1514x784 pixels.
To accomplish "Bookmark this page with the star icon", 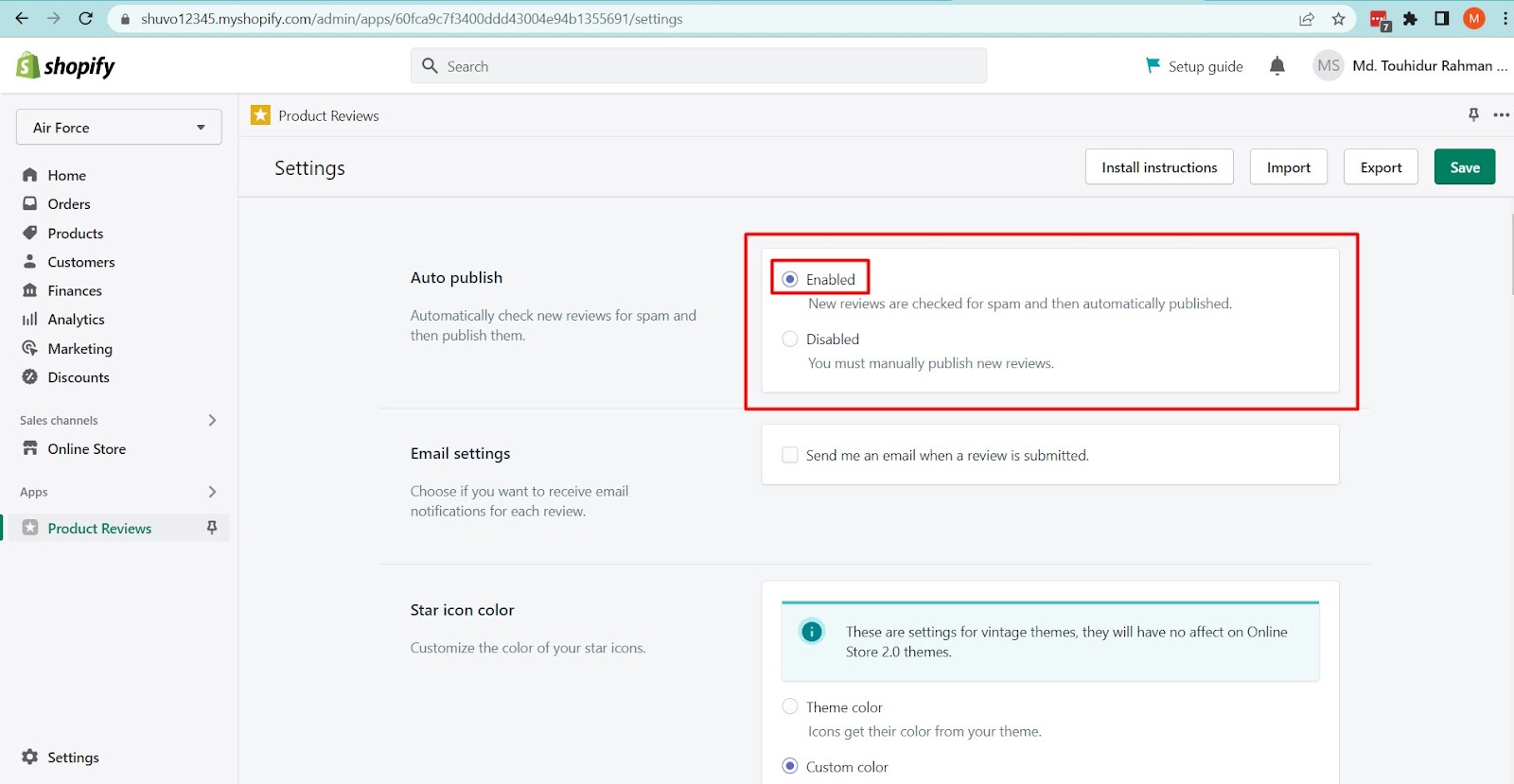I will [1338, 19].
